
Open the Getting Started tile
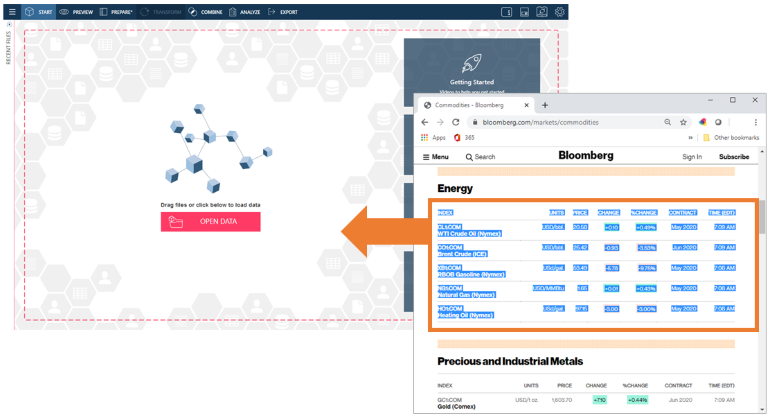click(472, 71)
